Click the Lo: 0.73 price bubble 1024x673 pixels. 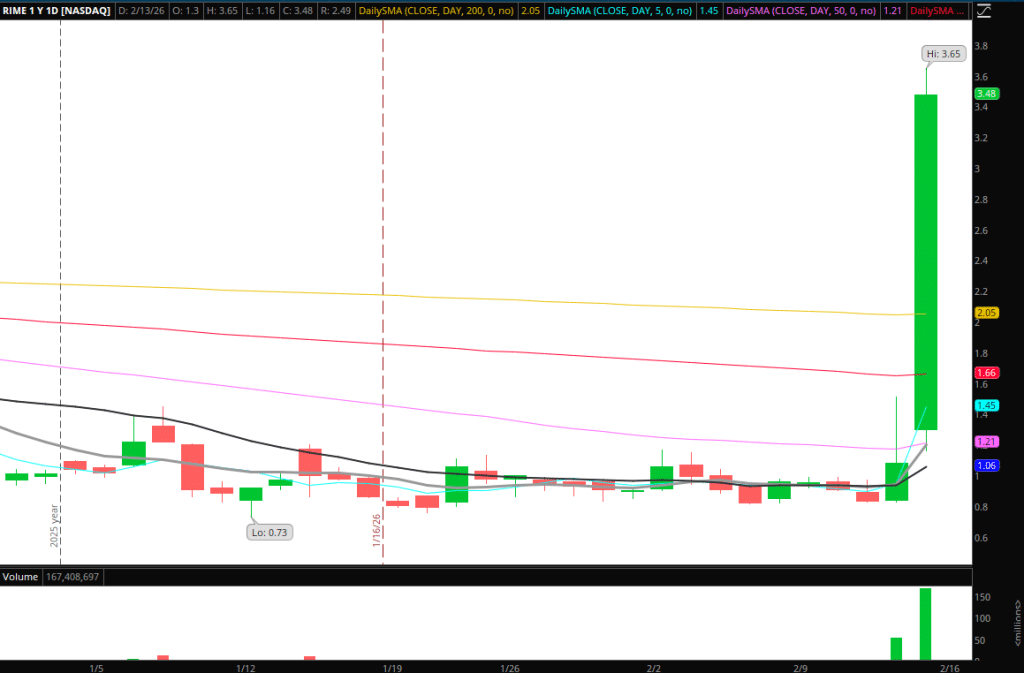[x=269, y=532]
